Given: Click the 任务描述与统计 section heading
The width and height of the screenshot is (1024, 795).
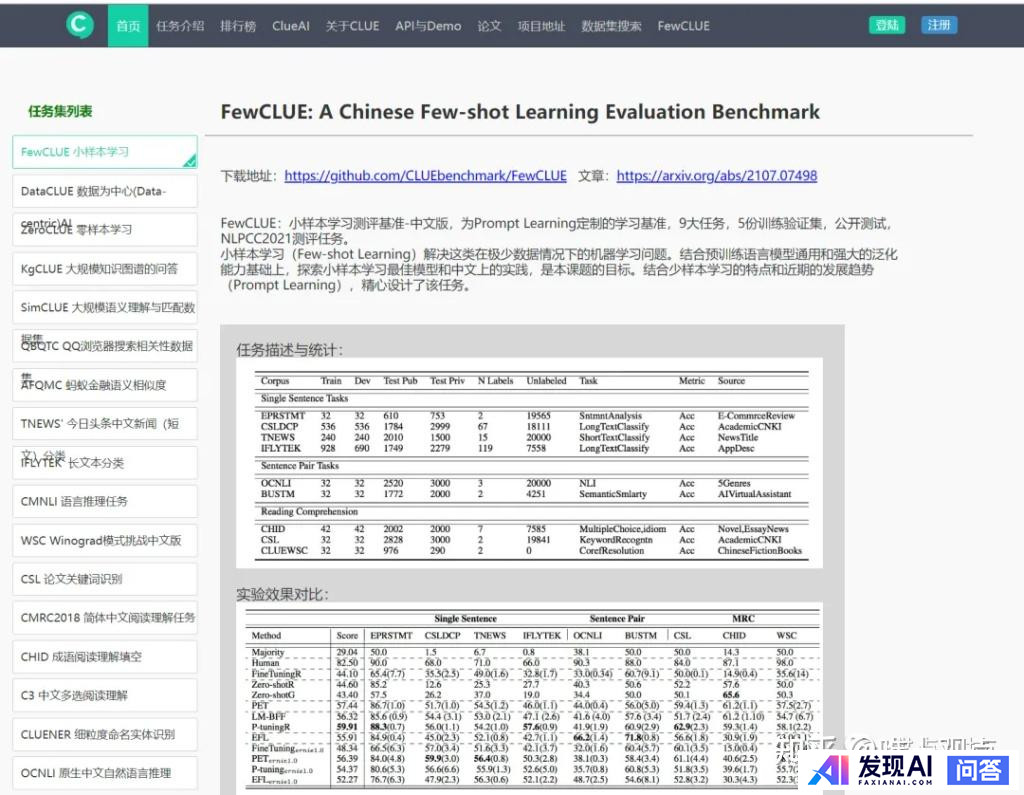Looking at the screenshot, I should (x=289, y=350).
